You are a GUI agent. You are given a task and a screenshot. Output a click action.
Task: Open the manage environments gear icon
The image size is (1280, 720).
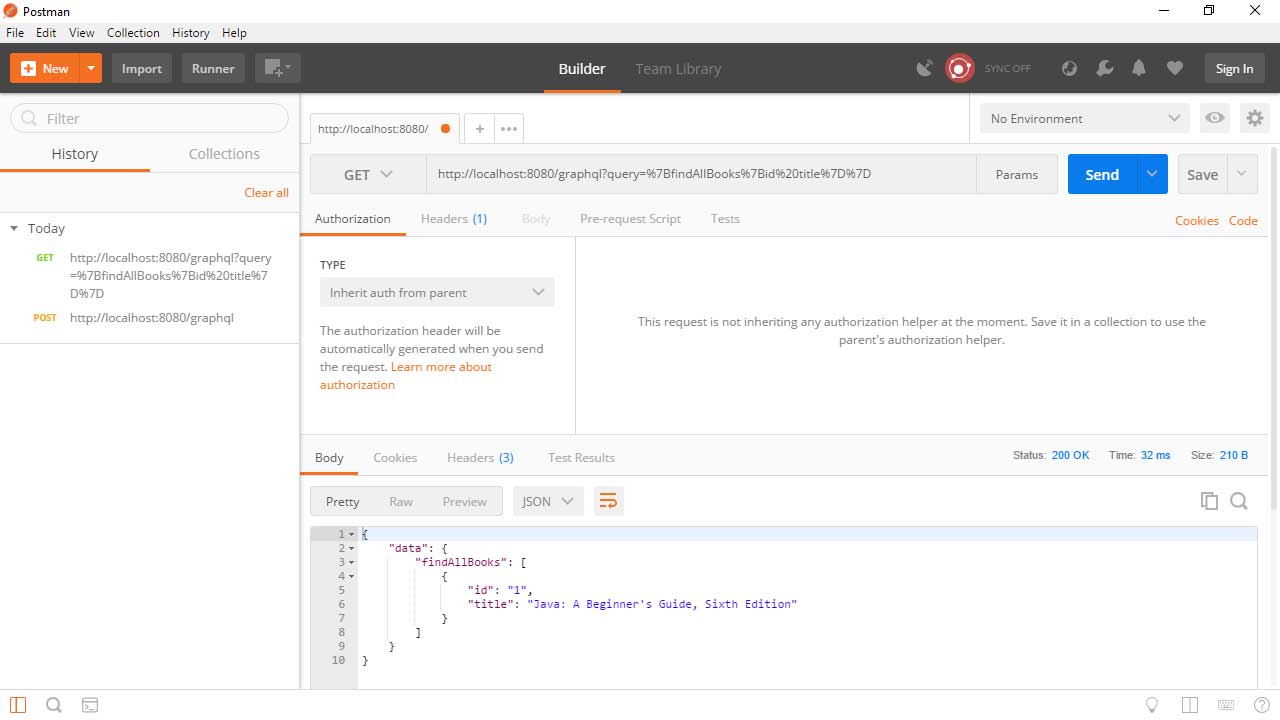point(1254,118)
